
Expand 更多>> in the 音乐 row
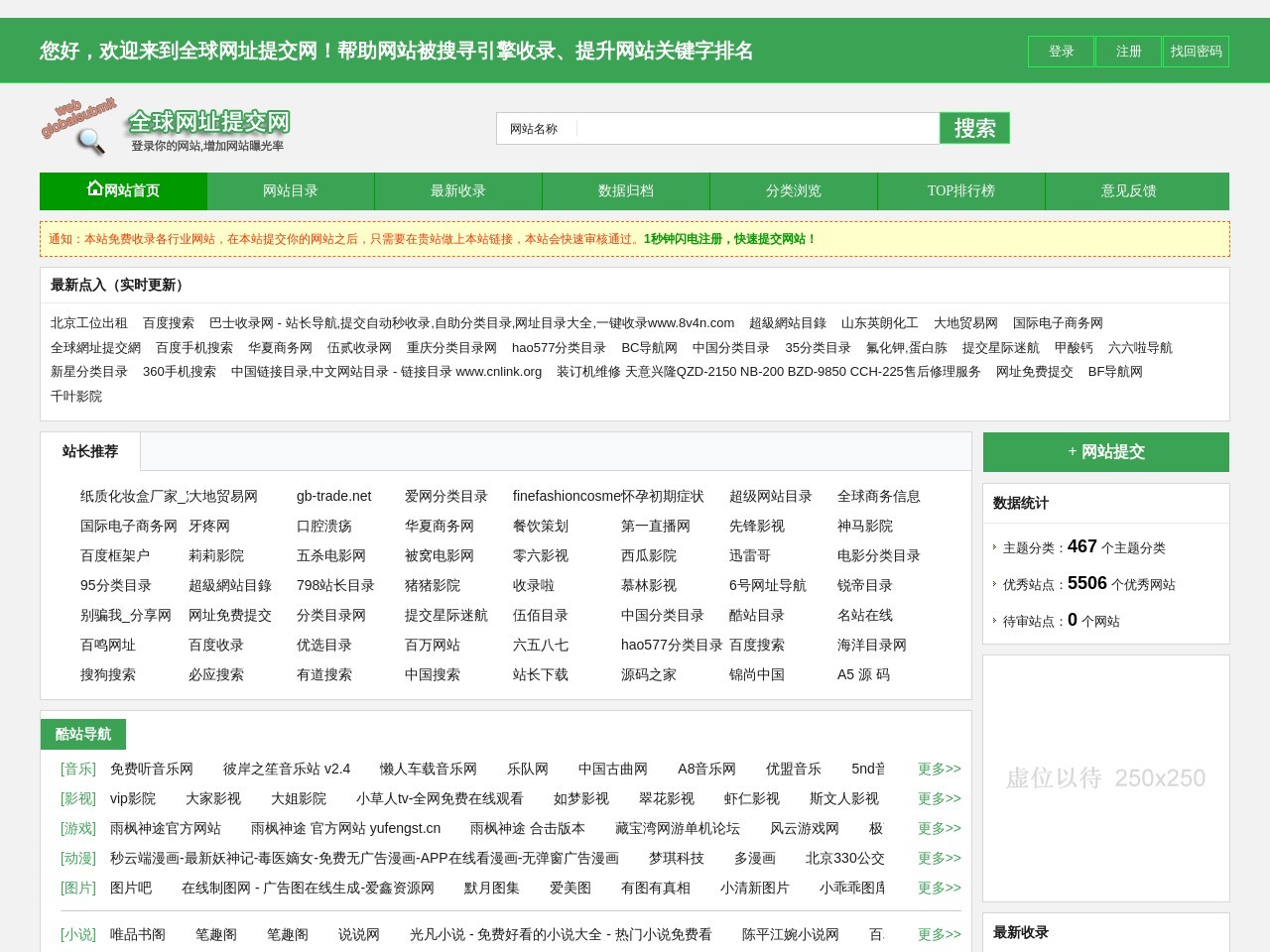[x=939, y=769]
